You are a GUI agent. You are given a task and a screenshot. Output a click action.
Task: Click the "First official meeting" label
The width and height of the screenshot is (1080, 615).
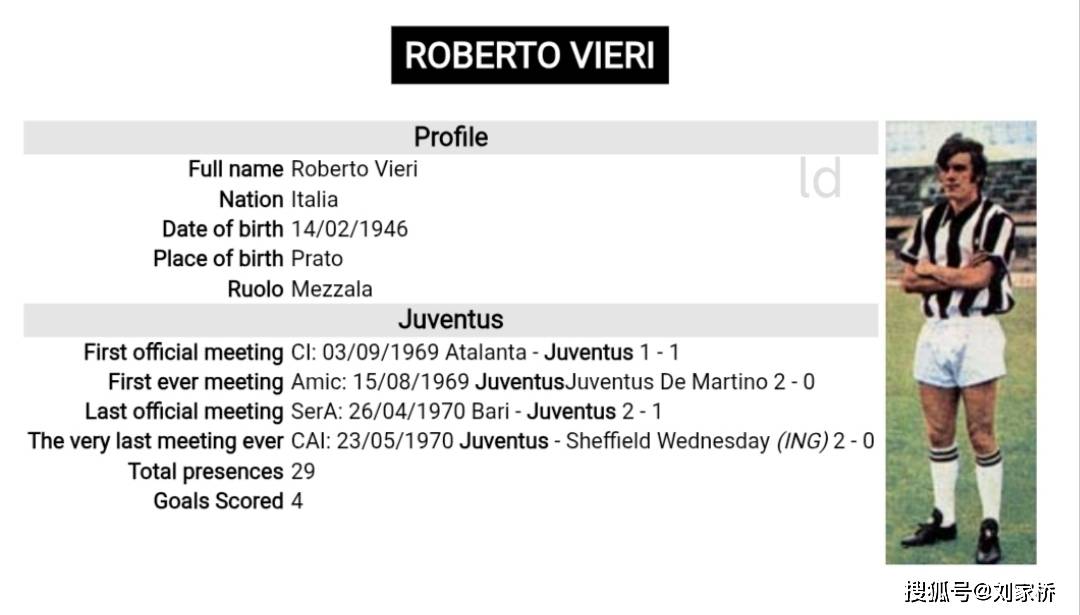click(x=183, y=353)
